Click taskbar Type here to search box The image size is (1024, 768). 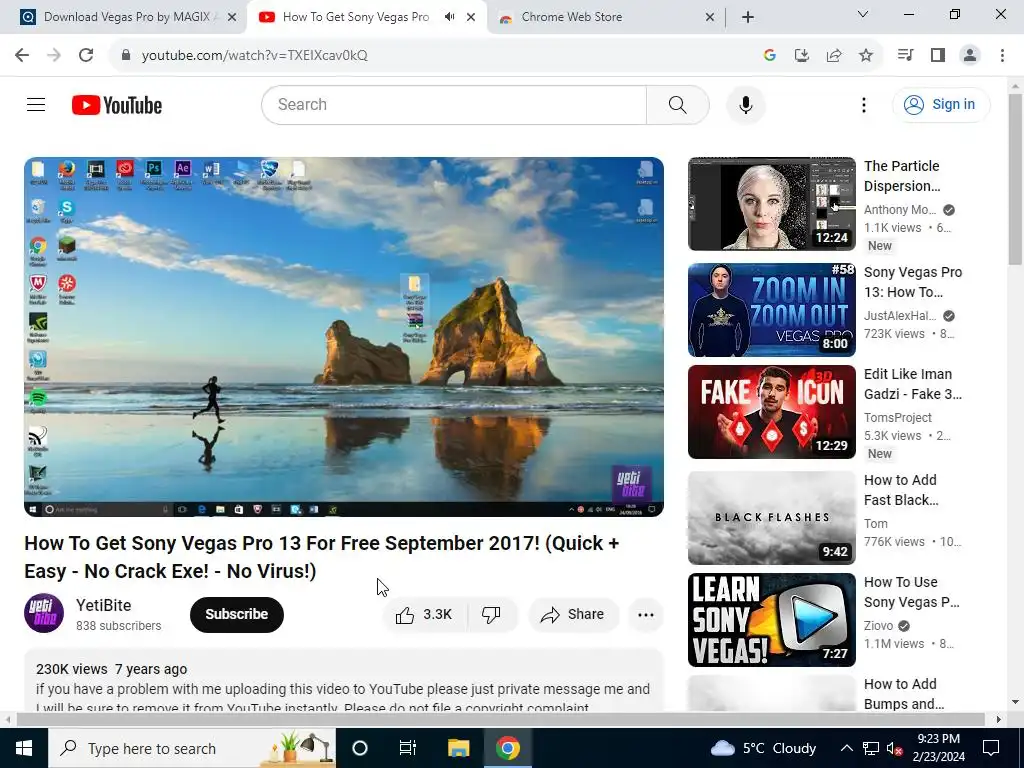click(x=192, y=748)
